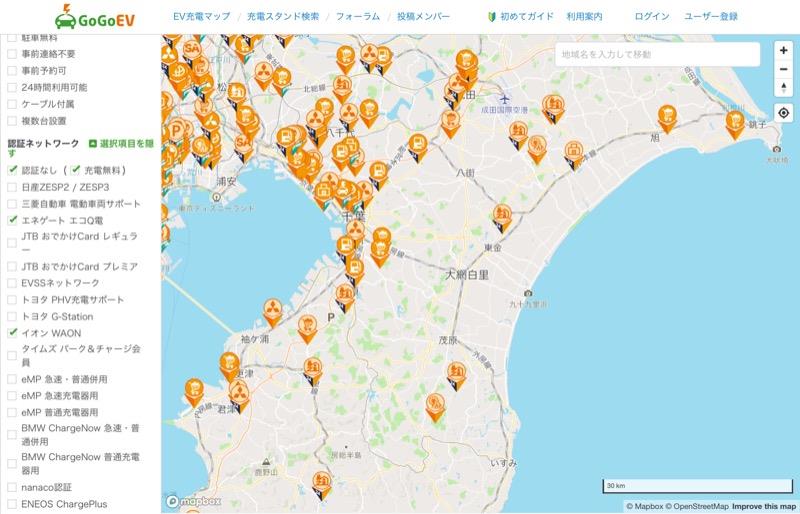Uncheck the 充電無料 option
The image size is (800, 514).
(x=76, y=170)
